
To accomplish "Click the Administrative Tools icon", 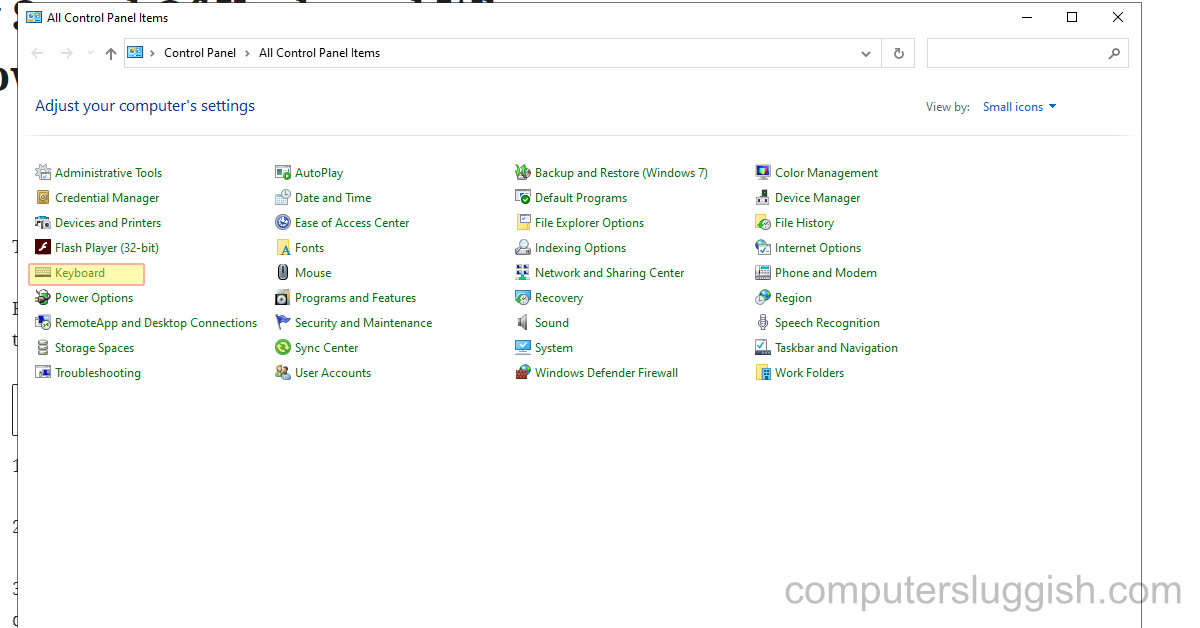I will [x=43, y=173].
